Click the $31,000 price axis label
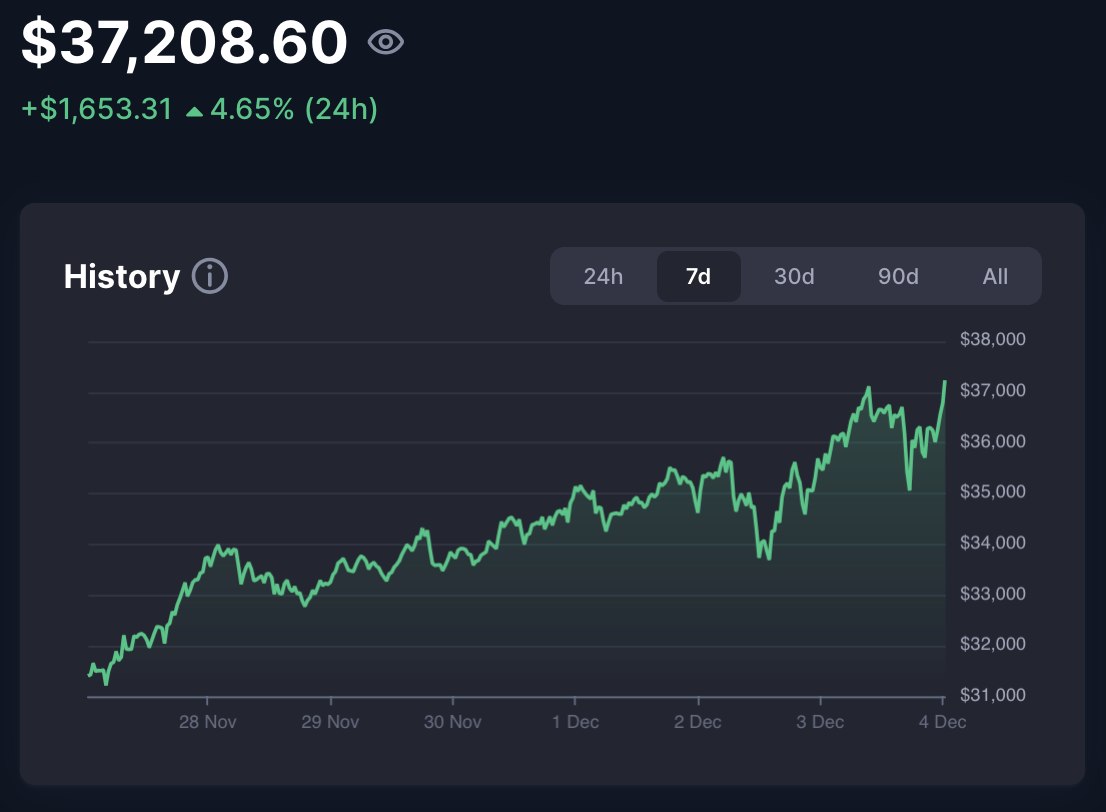The image size is (1106, 812). [x=992, y=695]
